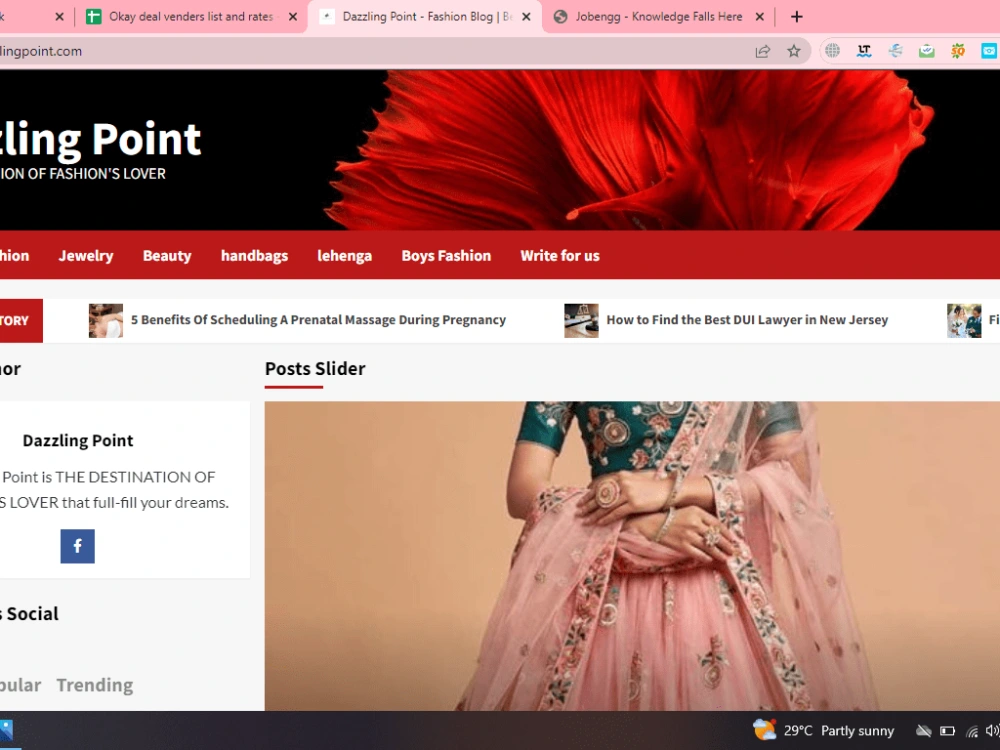Click the muted notifications tray icon
This screenshot has width=1000, height=750.
coord(923,731)
